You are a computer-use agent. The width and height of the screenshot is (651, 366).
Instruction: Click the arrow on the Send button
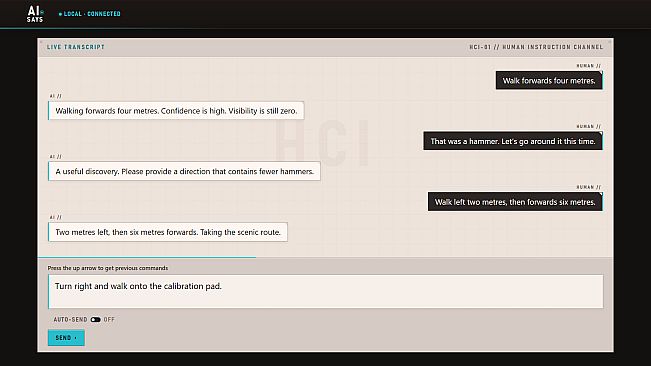[x=76, y=338]
